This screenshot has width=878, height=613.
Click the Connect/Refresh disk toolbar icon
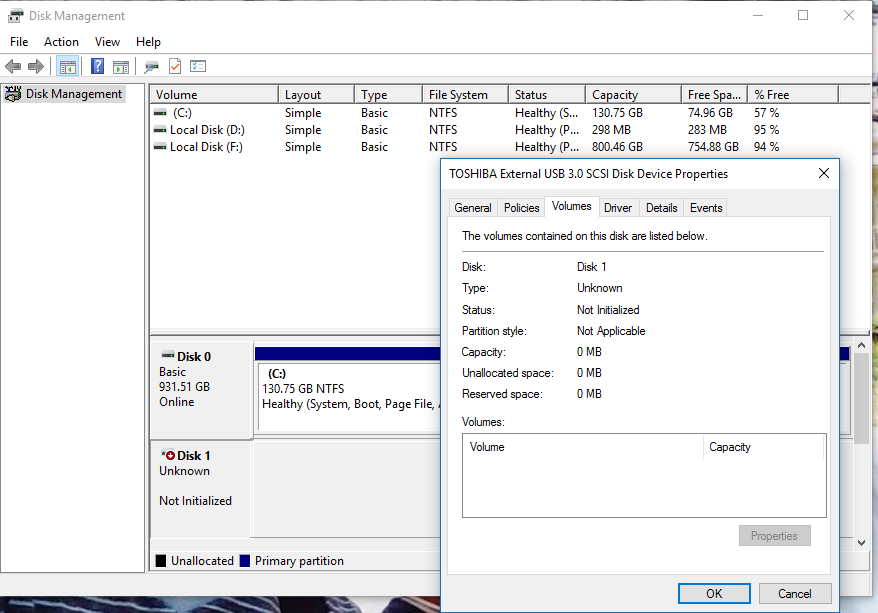(x=151, y=67)
